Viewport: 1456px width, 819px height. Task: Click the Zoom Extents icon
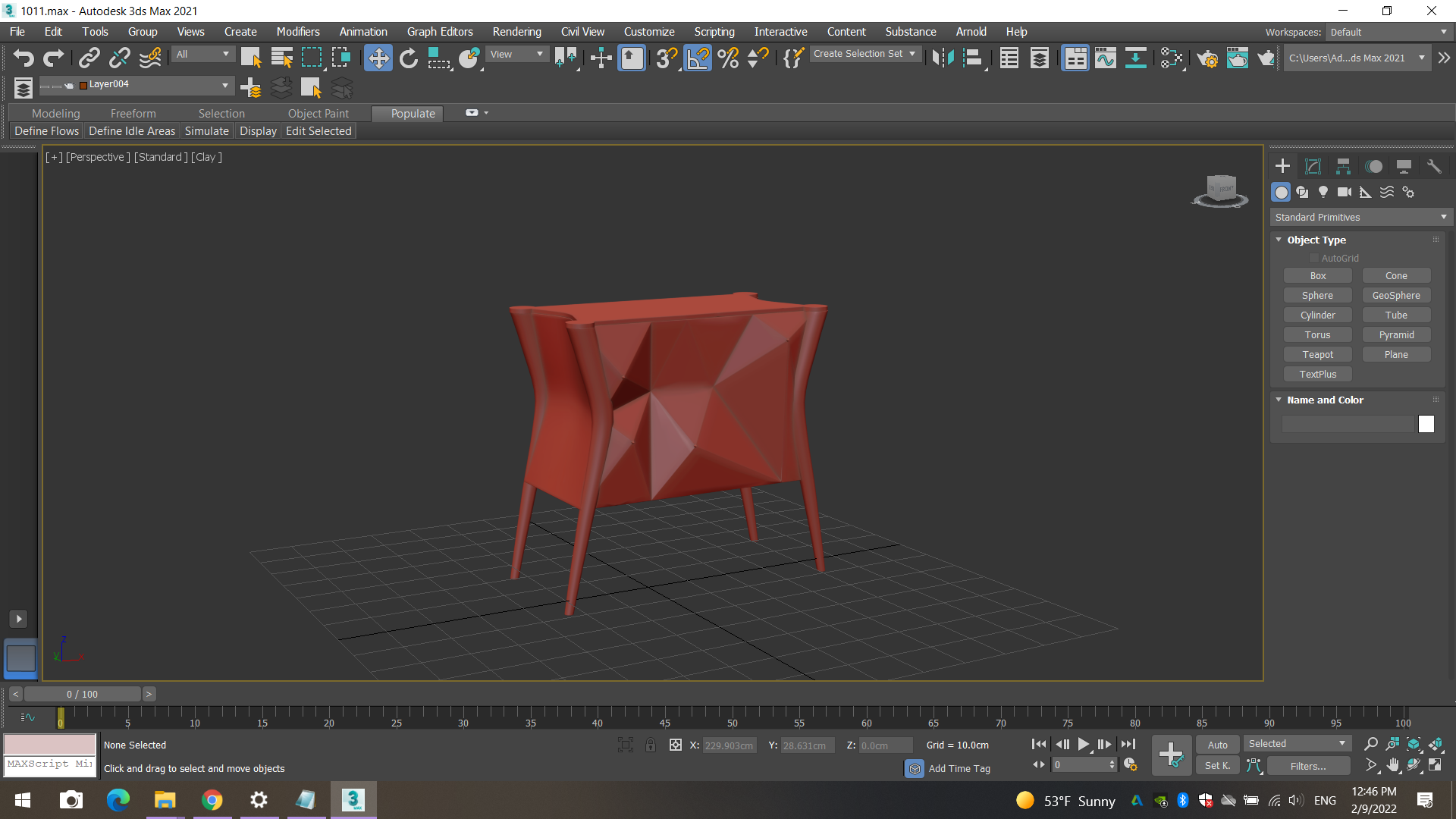tap(1413, 744)
